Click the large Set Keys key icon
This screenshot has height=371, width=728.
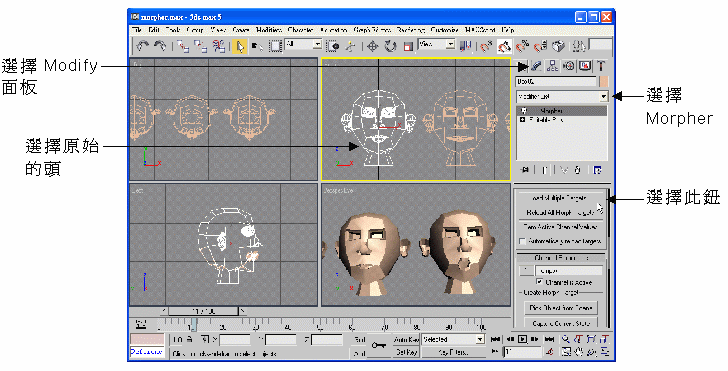[379, 346]
